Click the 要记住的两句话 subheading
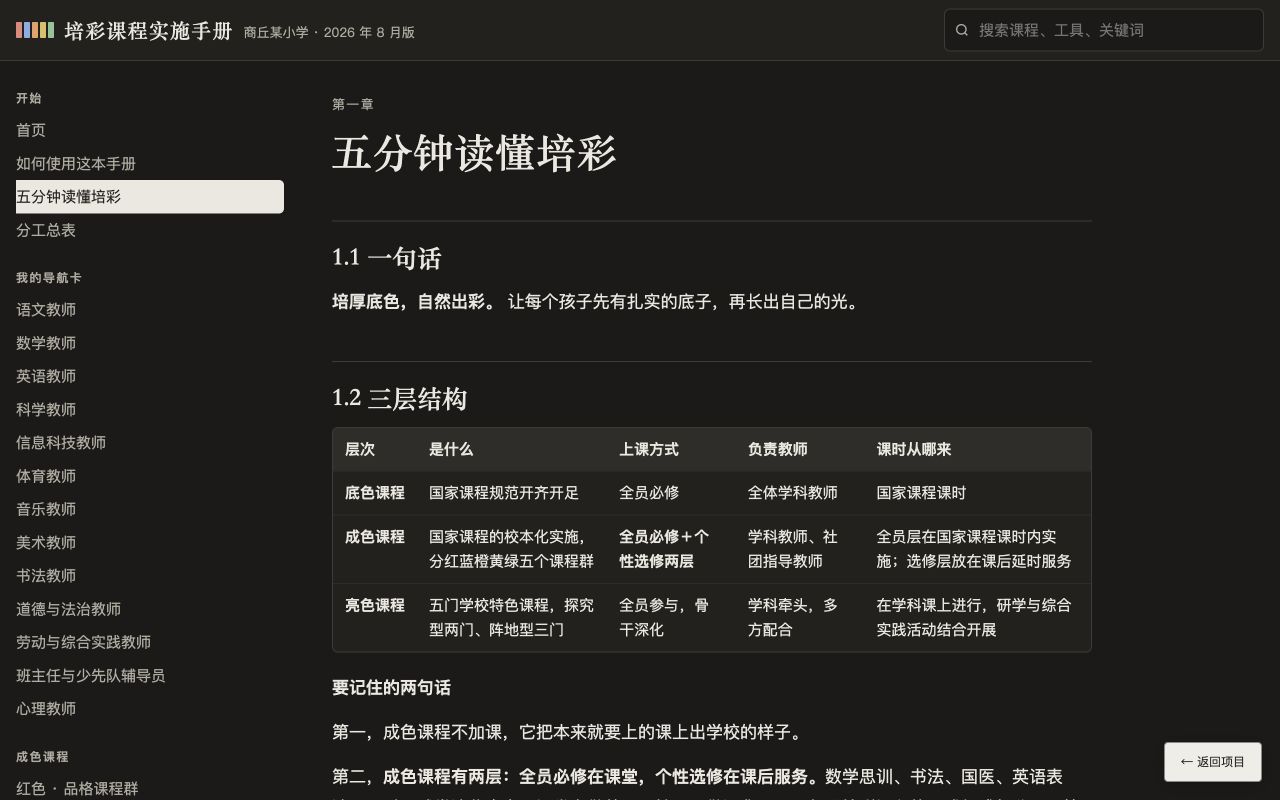 point(392,688)
